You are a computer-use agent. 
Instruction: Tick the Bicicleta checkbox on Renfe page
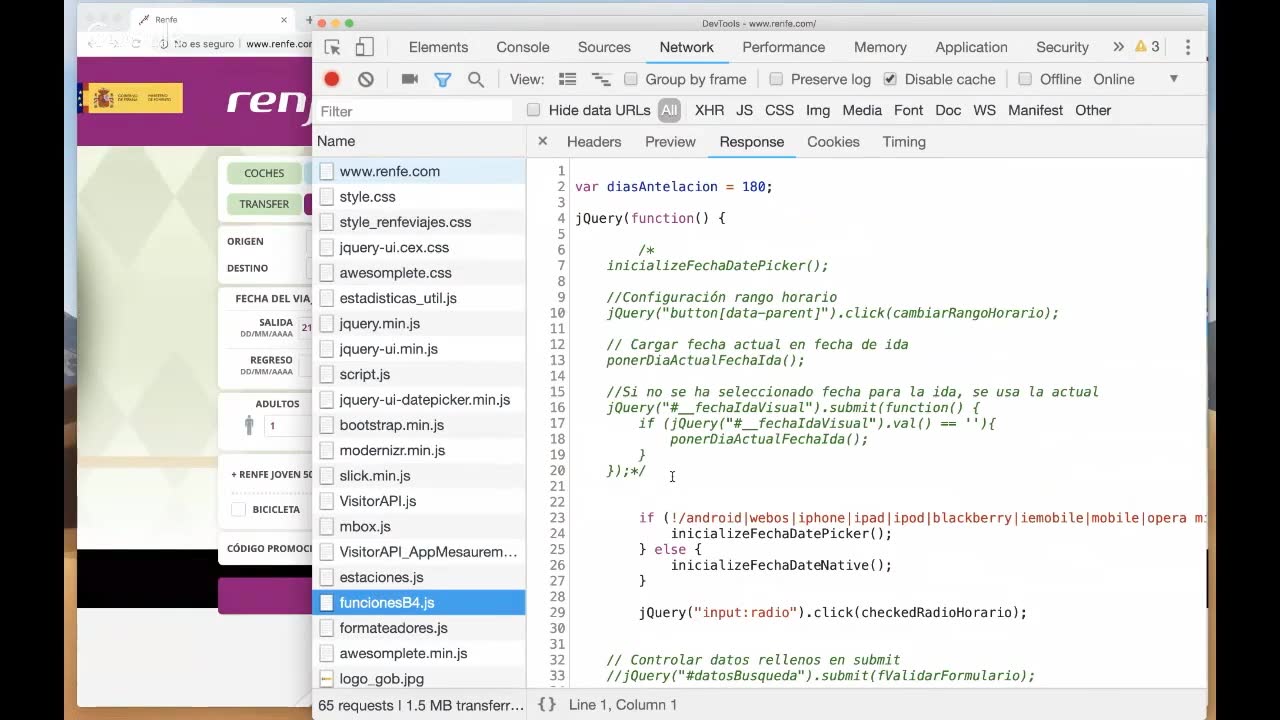point(238,510)
